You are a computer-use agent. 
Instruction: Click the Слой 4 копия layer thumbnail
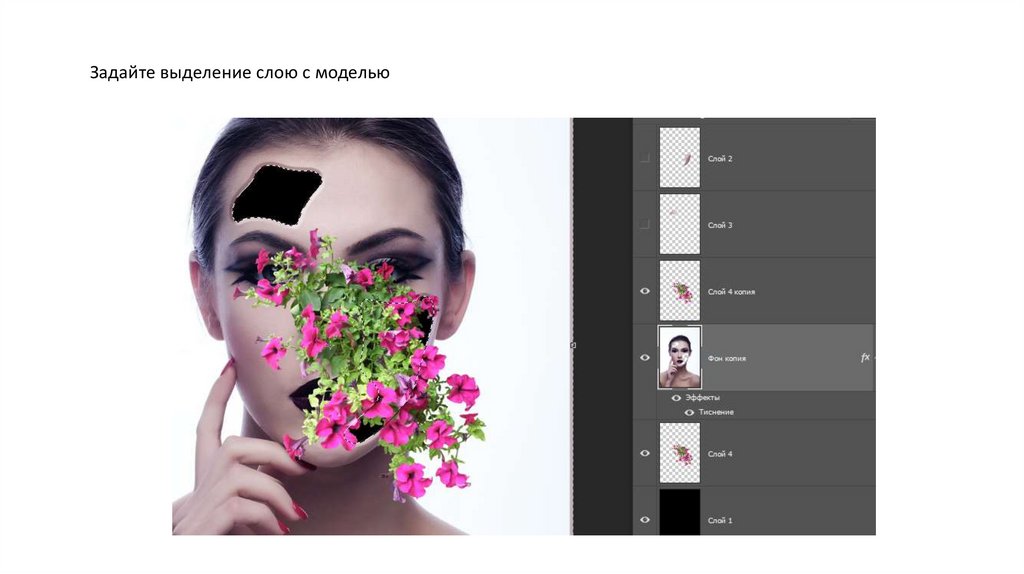[680, 291]
